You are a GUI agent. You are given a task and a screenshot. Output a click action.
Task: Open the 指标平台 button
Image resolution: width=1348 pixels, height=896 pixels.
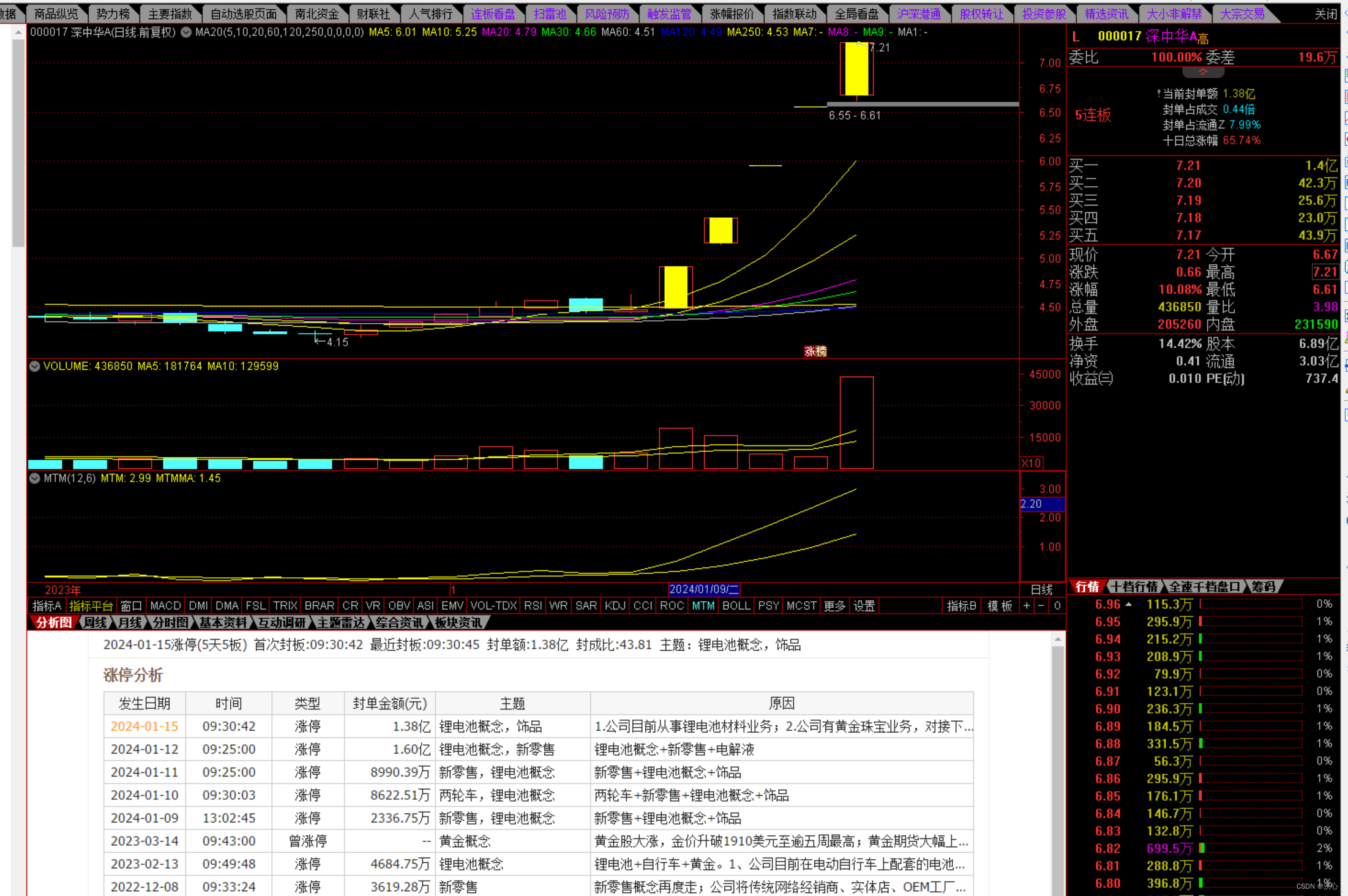tap(91, 606)
